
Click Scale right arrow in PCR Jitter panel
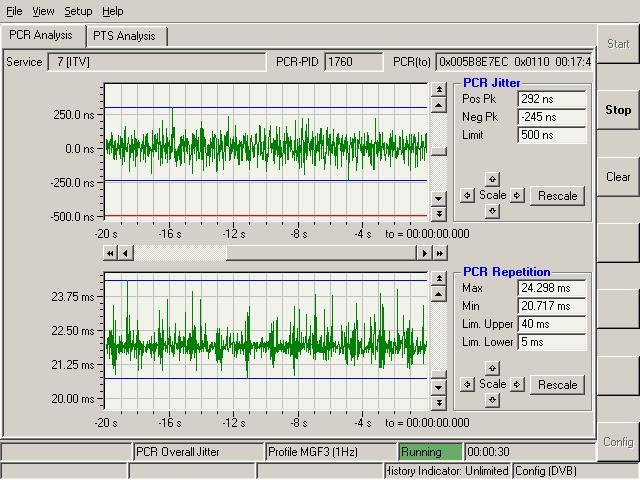[x=517, y=195]
